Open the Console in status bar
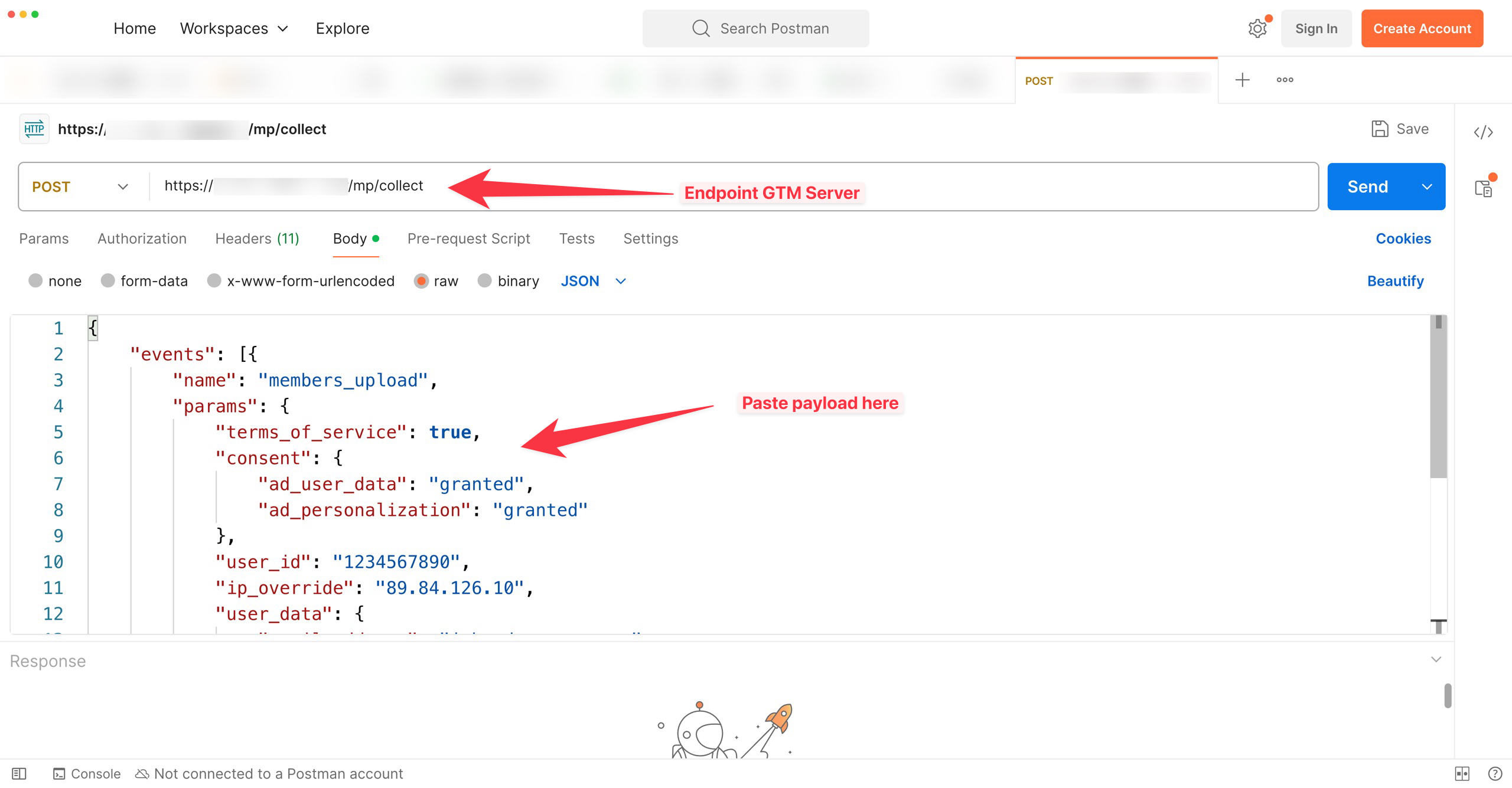The image size is (1512, 788). [87, 773]
